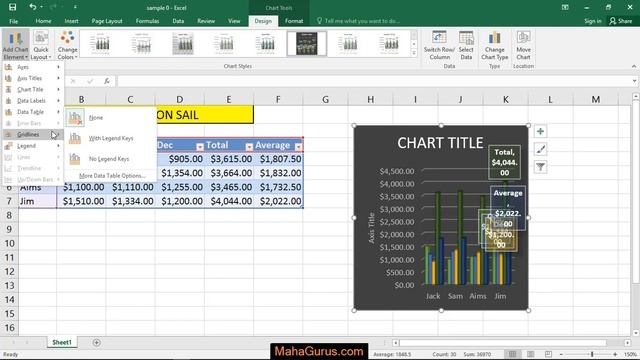640x360 pixels.
Task: Select column G header
Action: [x=325, y=99]
